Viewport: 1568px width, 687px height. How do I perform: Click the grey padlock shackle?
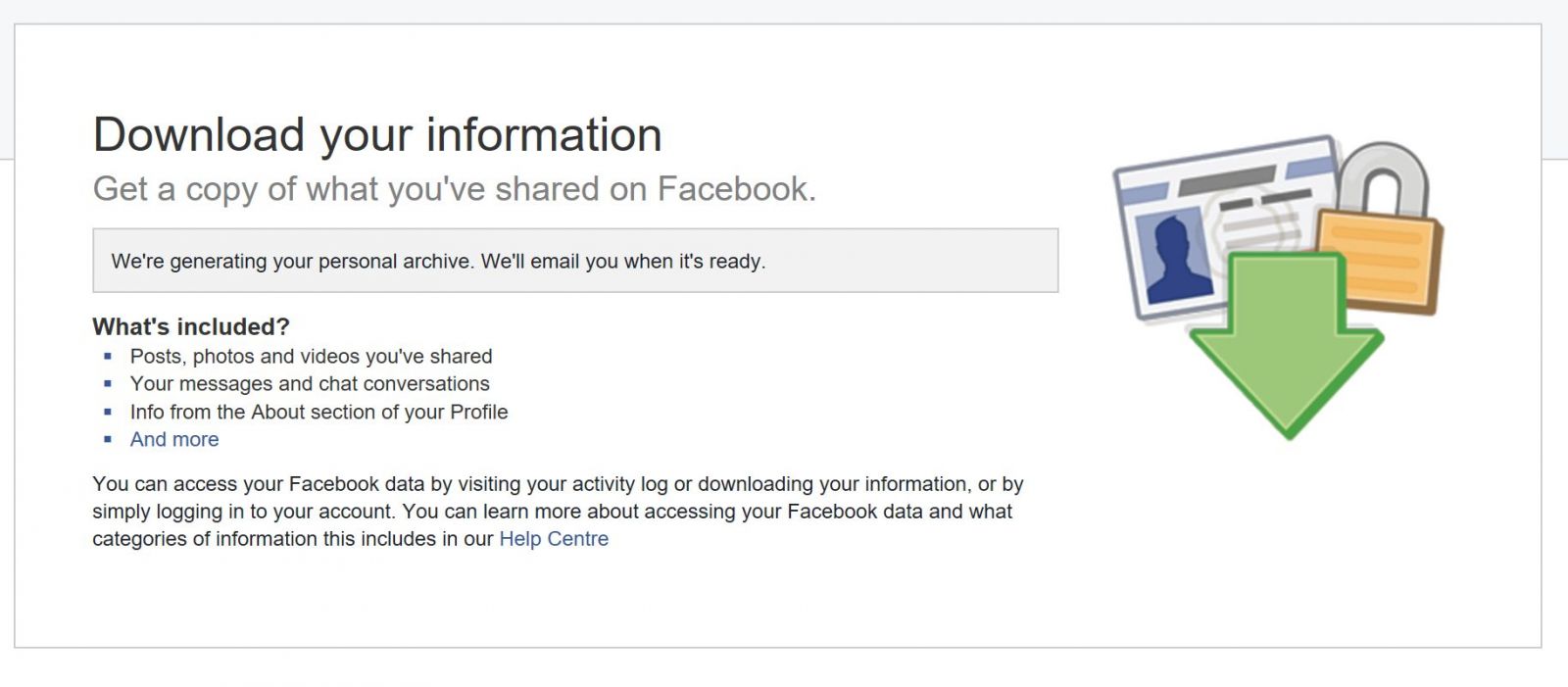pos(1382,176)
